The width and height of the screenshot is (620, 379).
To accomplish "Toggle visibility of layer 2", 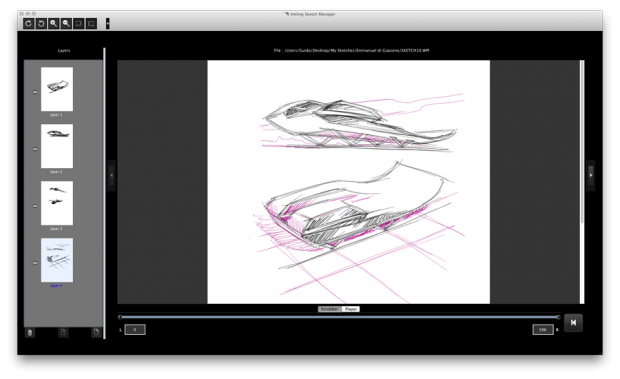I will [x=35, y=149].
